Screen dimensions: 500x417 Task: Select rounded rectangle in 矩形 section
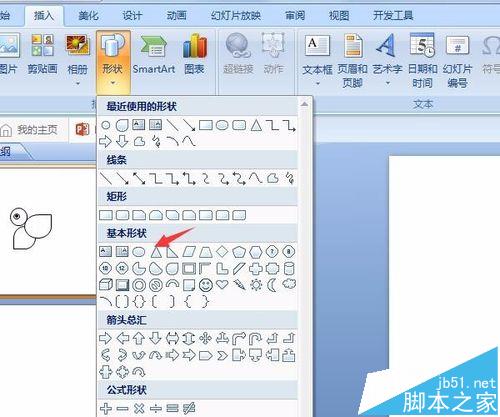pyautogui.click(x=122, y=215)
